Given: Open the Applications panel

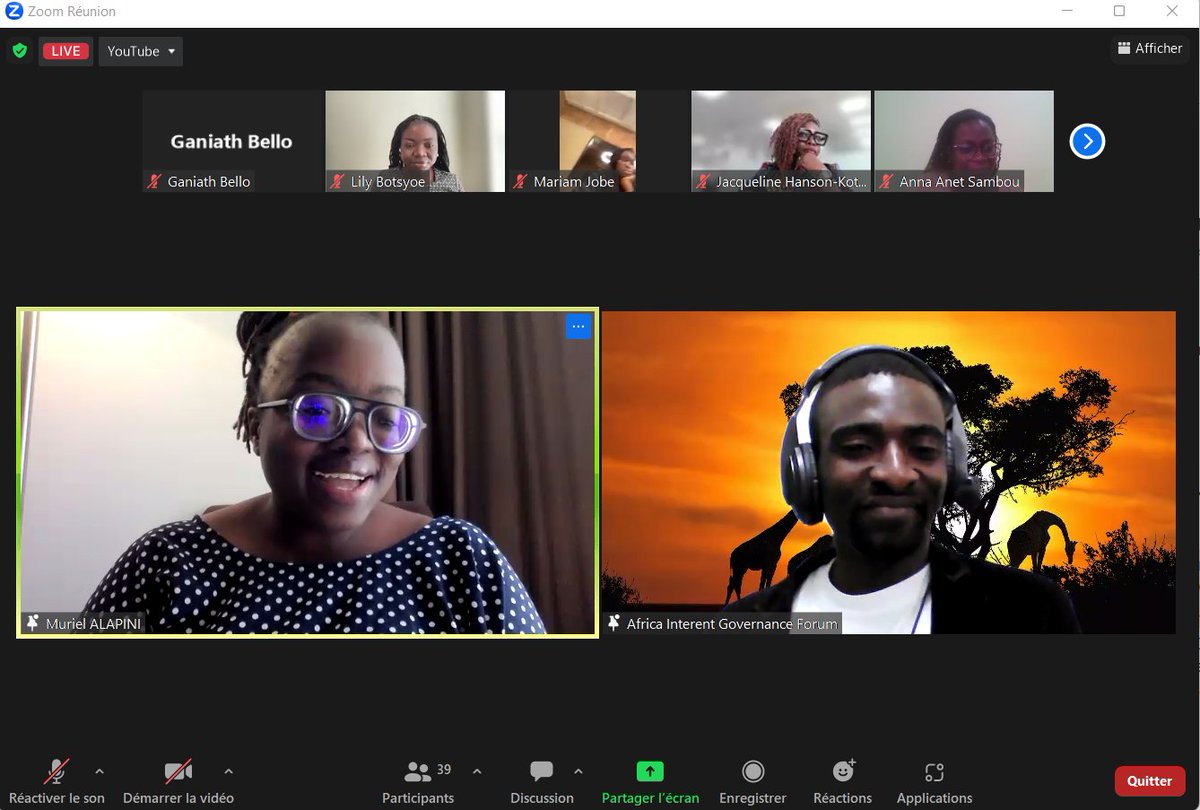Looking at the screenshot, I should [x=934, y=781].
